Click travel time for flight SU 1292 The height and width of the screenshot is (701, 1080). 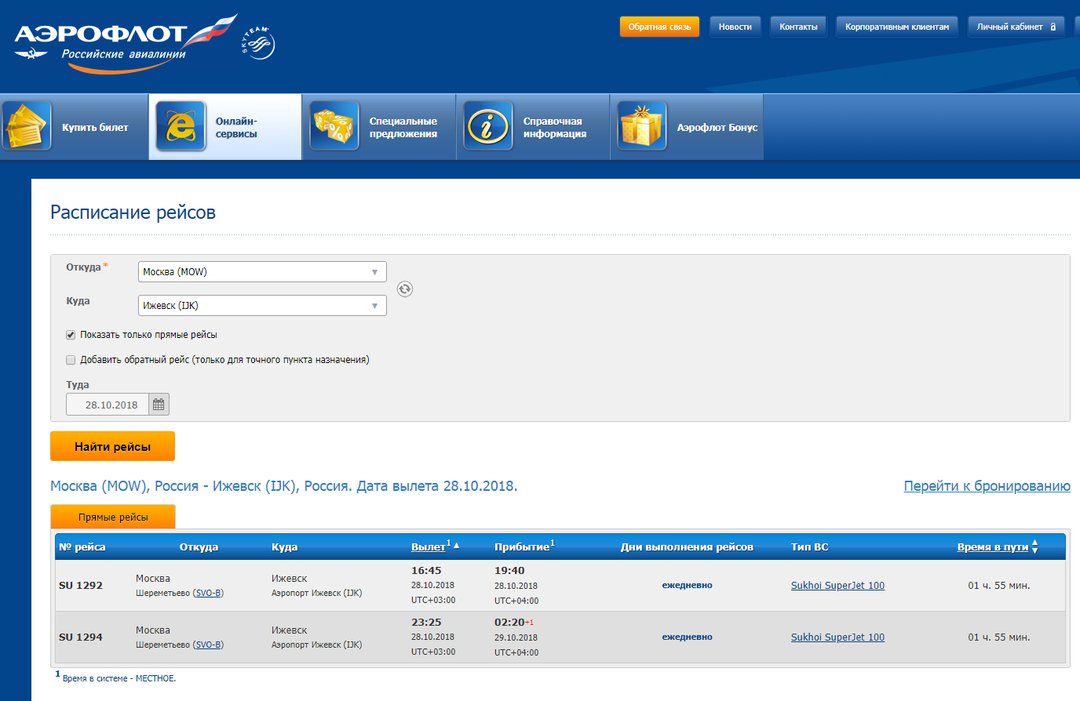pos(999,585)
